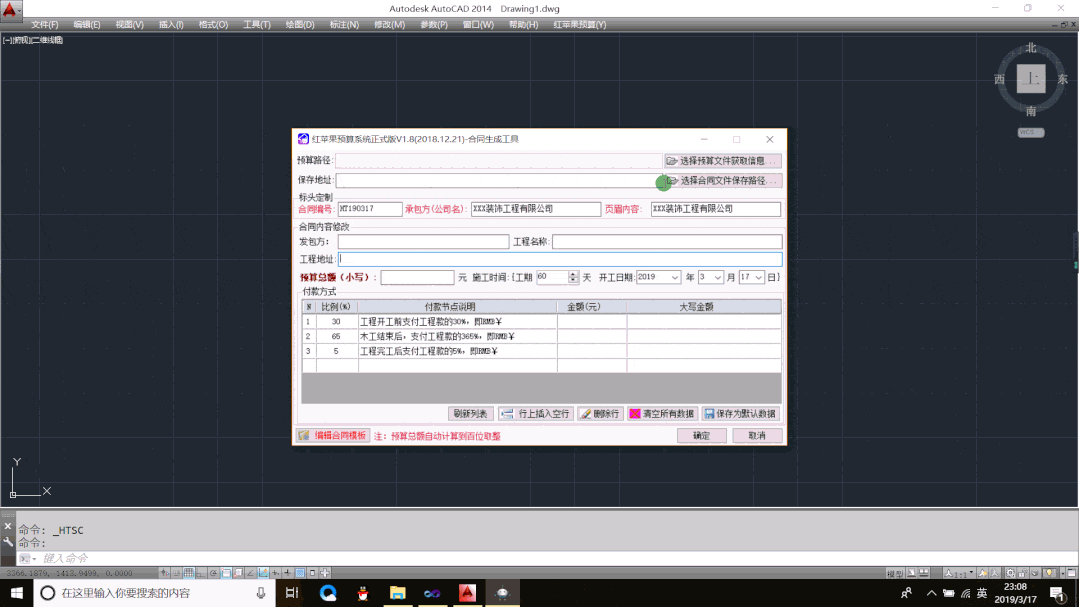Toggle grid display in status bar
Viewport: 1079px width, 607px height.
point(189,573)
